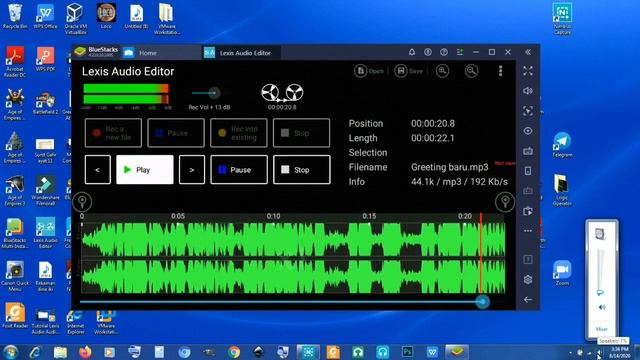Click the playback position slider thumb

tap(482, 302)
